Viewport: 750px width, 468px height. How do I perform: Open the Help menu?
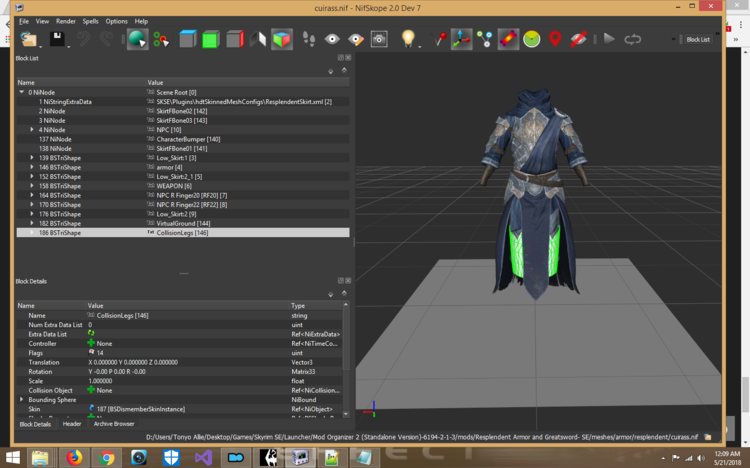tap(141, 22)
